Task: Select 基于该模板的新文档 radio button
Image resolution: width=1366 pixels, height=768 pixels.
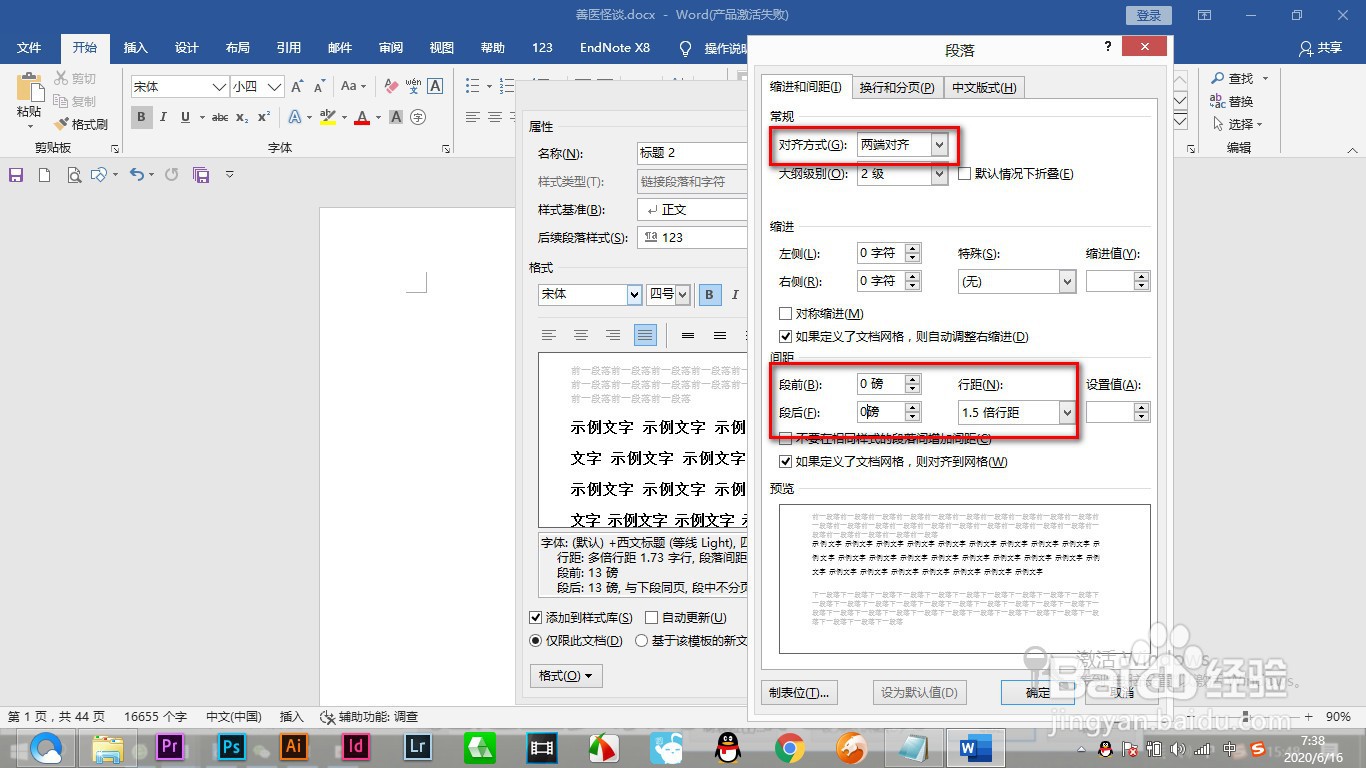Action: (639, 640)
